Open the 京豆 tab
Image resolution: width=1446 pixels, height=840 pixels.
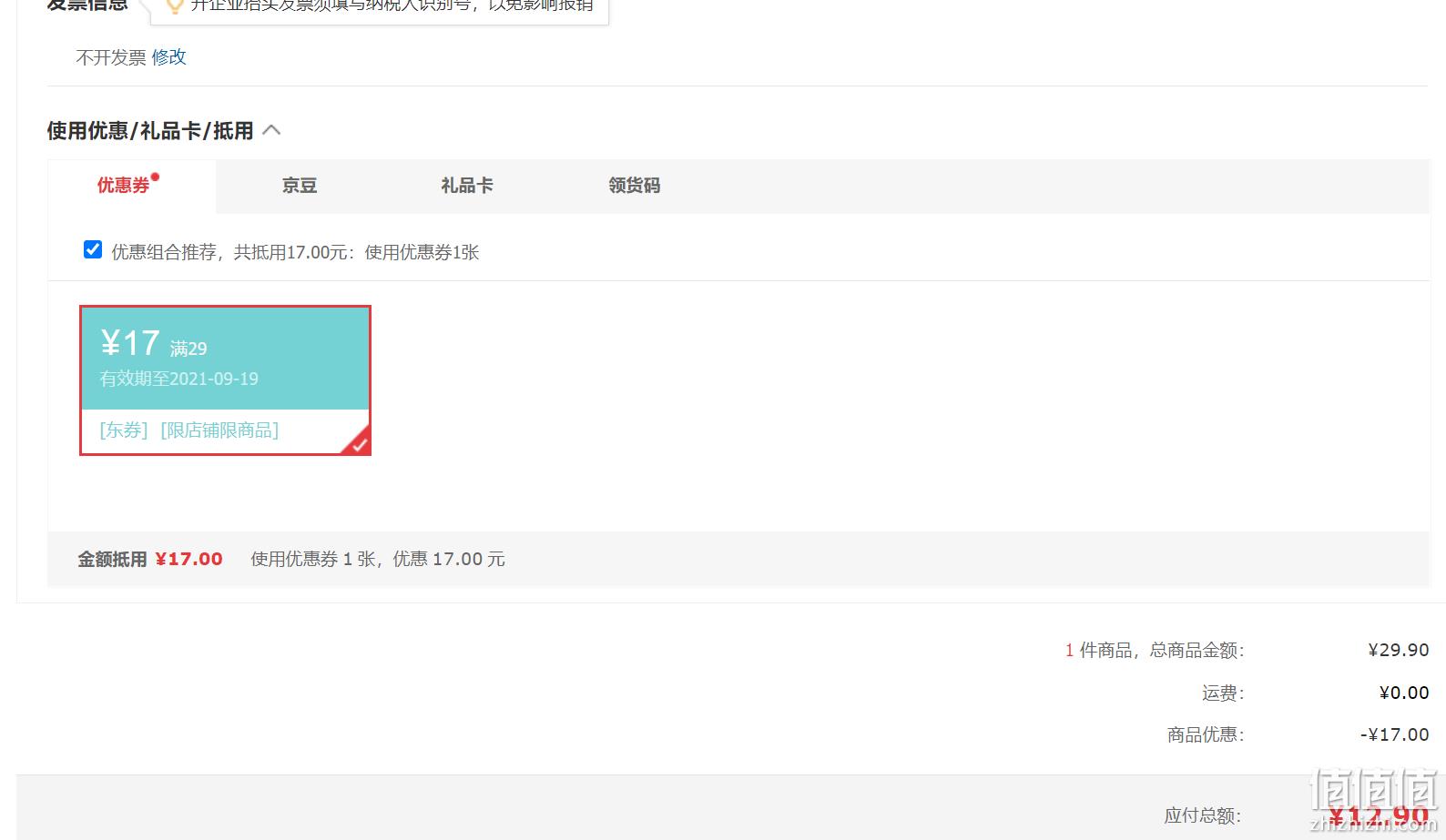pos(300,186)
